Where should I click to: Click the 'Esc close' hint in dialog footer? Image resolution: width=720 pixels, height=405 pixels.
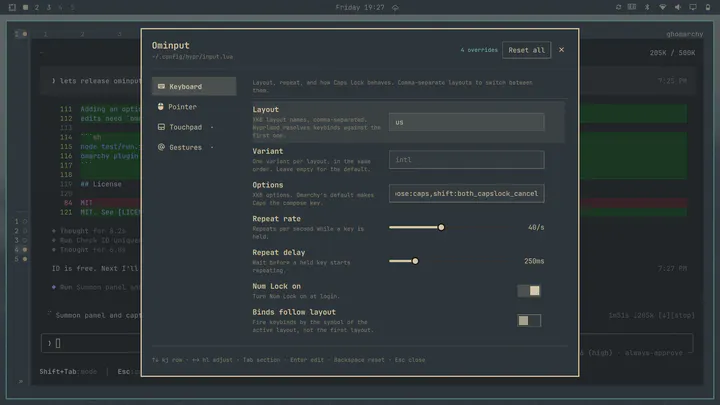(x=410, y=360)
